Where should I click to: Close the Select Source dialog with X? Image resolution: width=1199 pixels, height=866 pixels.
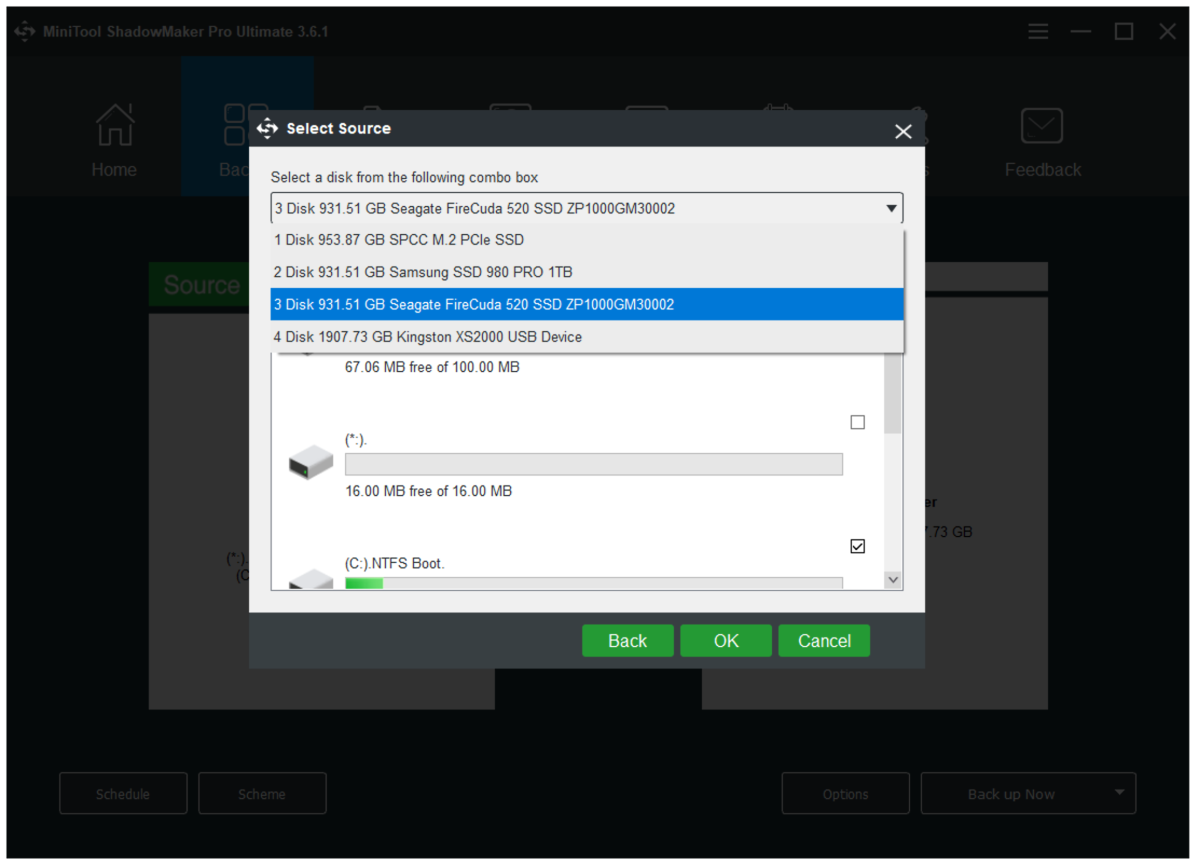(x=903, y=131)
